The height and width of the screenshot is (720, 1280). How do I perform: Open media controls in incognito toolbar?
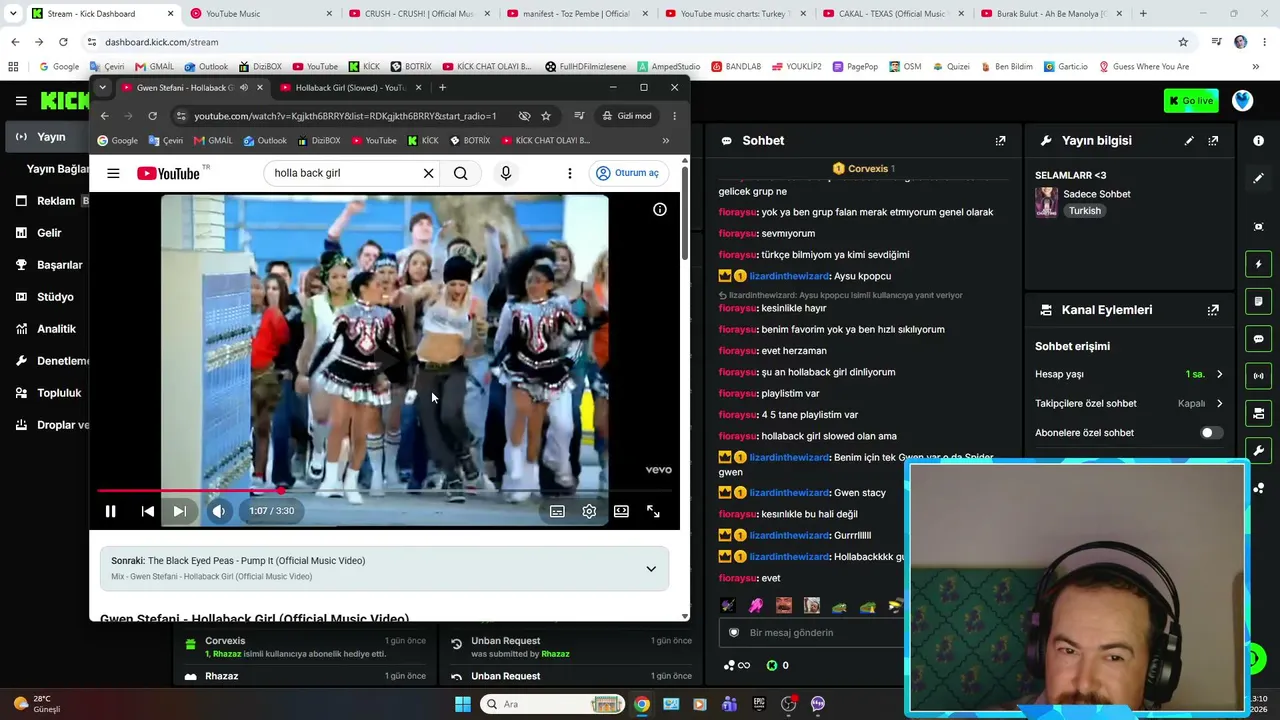coord(579,116)
